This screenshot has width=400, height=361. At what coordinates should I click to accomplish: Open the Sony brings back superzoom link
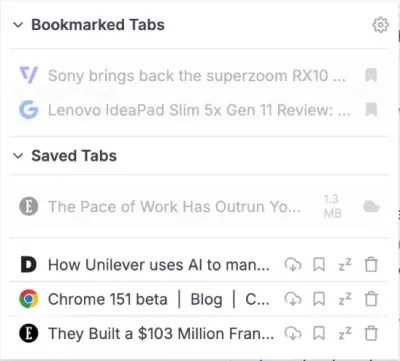(197, 76)
